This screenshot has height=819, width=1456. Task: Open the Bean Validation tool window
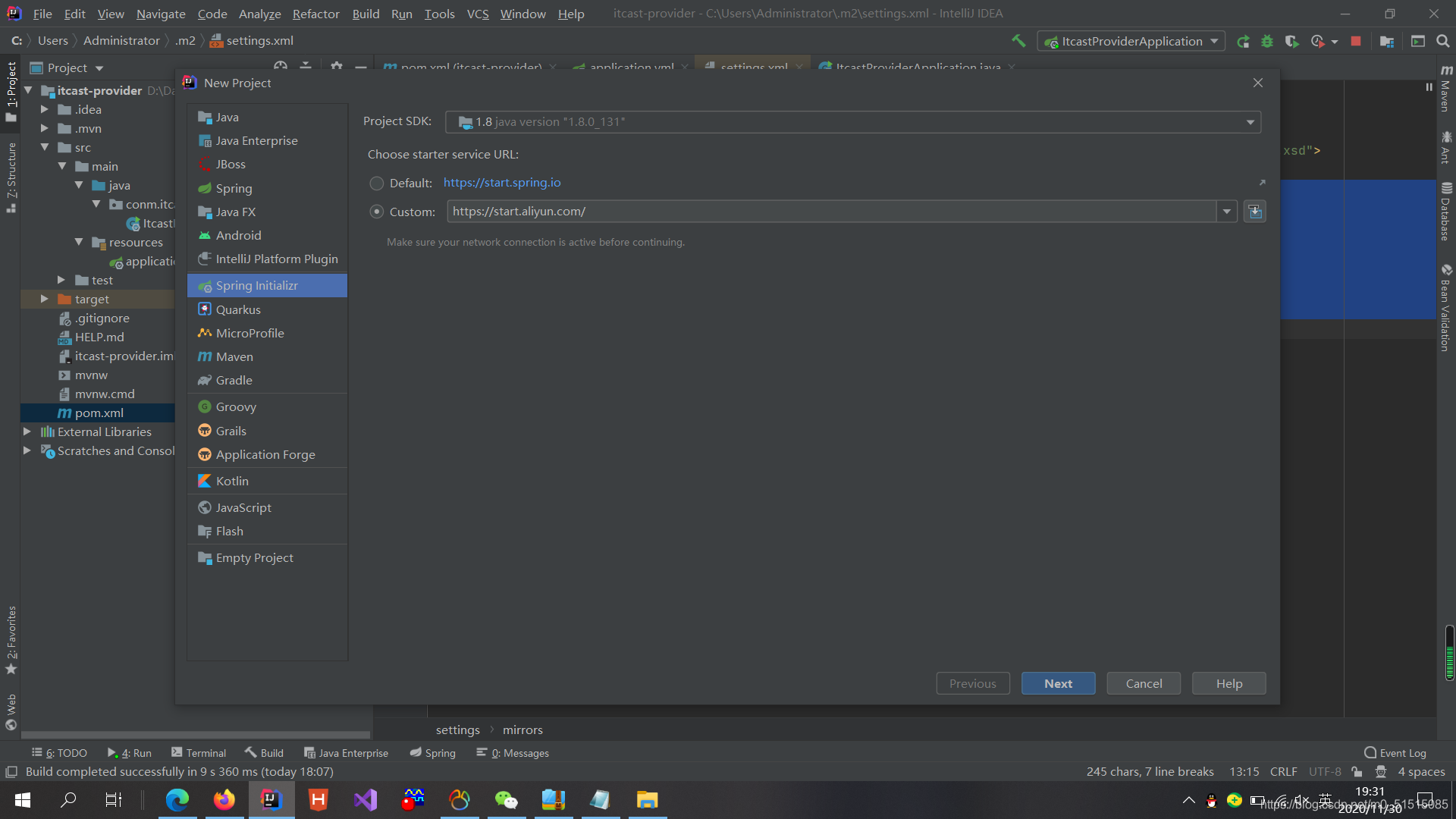point(1446,307)
